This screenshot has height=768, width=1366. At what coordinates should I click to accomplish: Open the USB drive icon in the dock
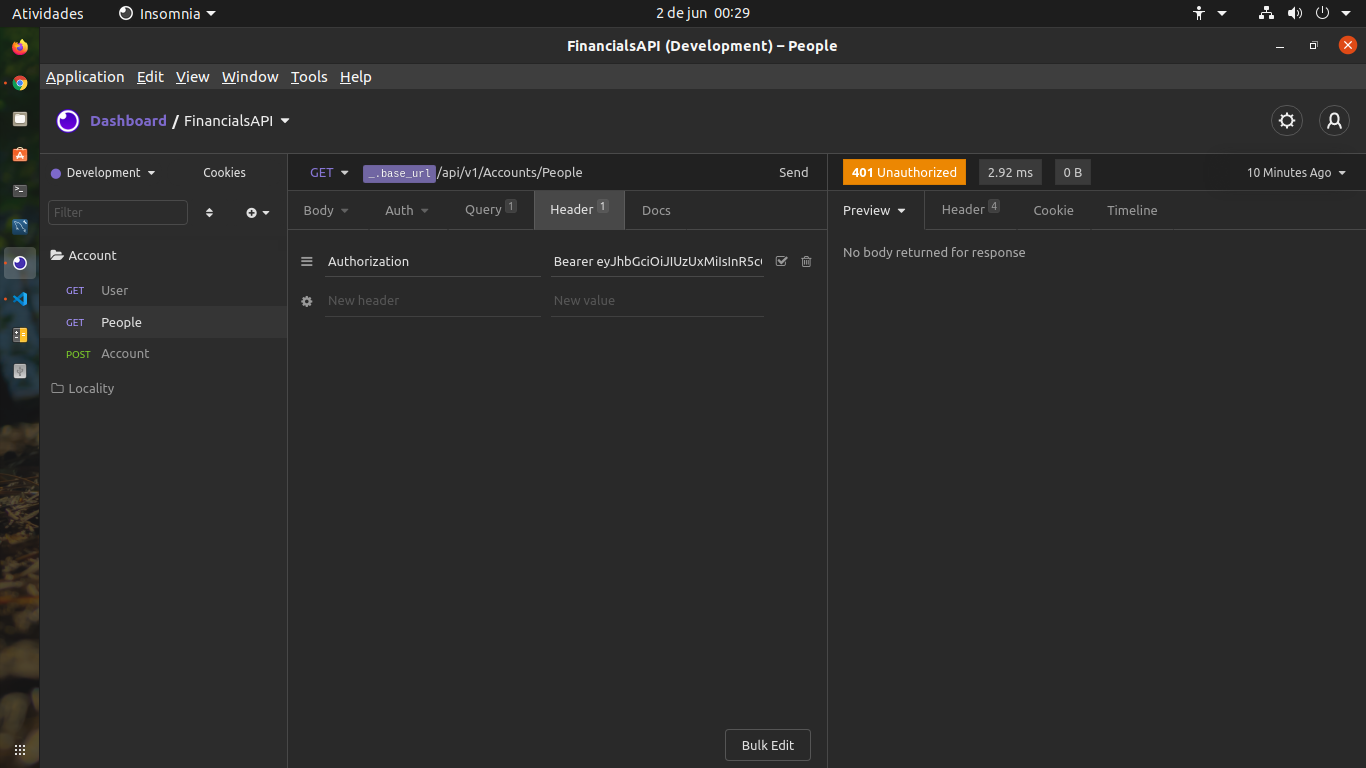pyautogui.click(x=20, y=371)
